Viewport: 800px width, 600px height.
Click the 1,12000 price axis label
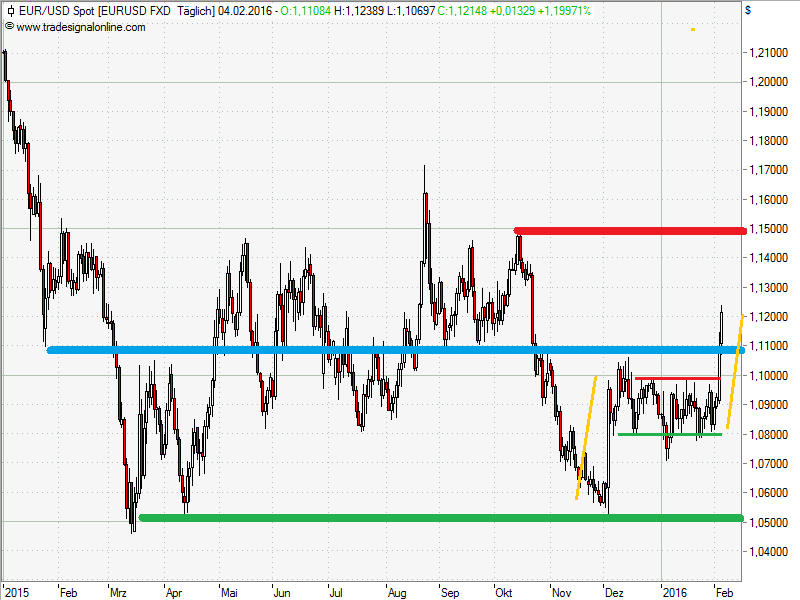[x=768, y=317]
